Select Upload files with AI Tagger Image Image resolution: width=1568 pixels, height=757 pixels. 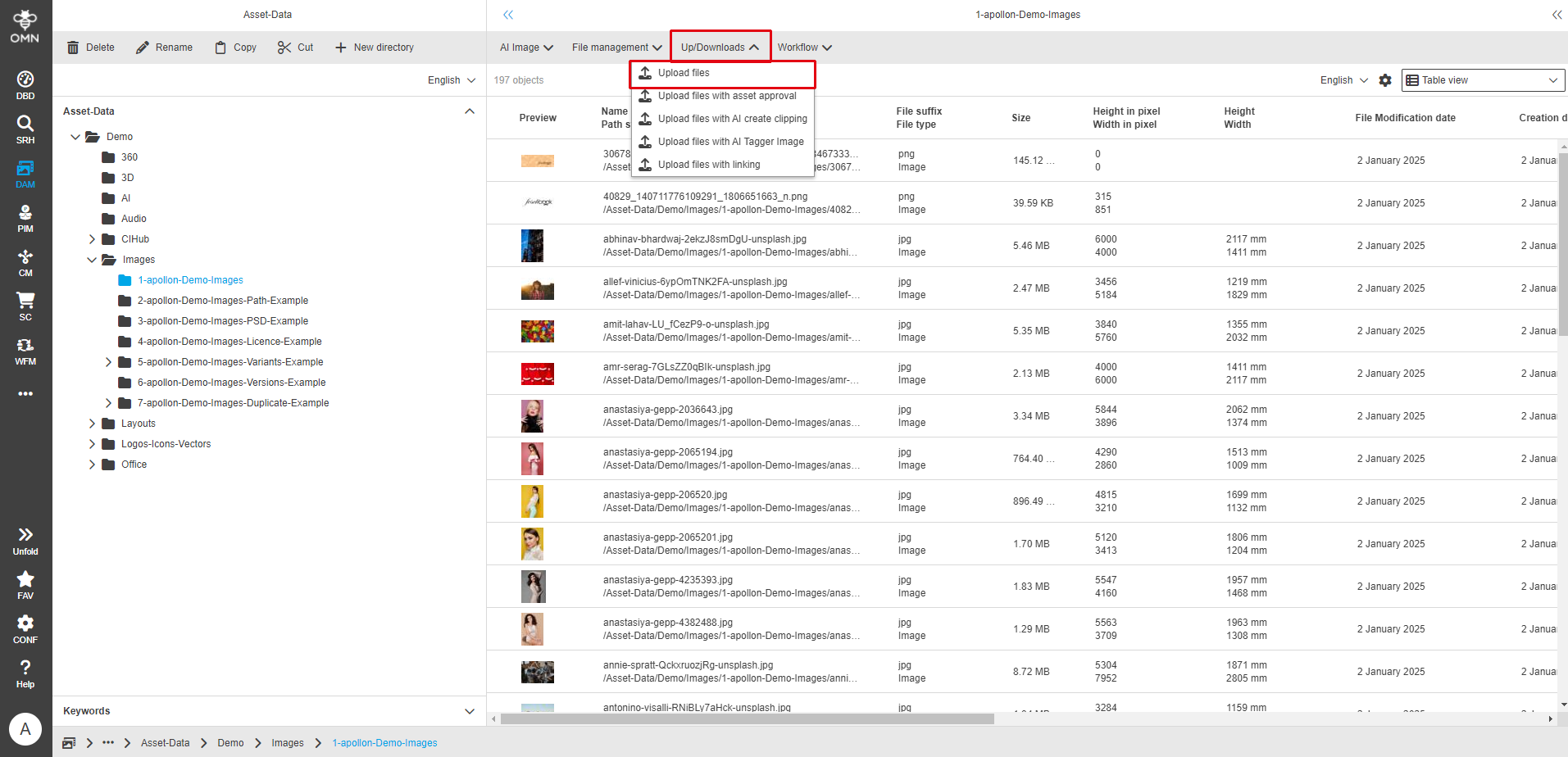729,141
